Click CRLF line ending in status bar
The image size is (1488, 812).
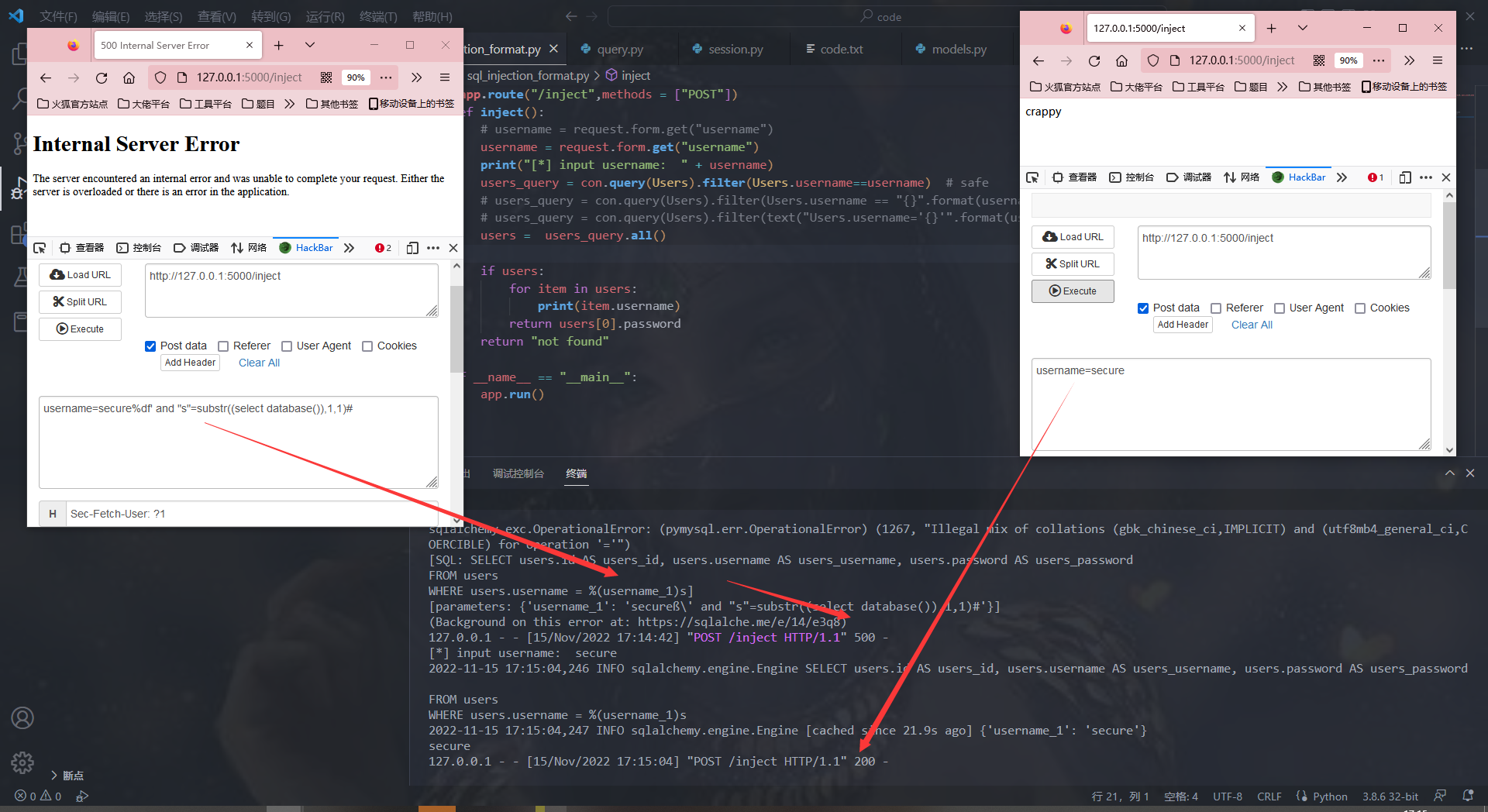click(1269, 797)
